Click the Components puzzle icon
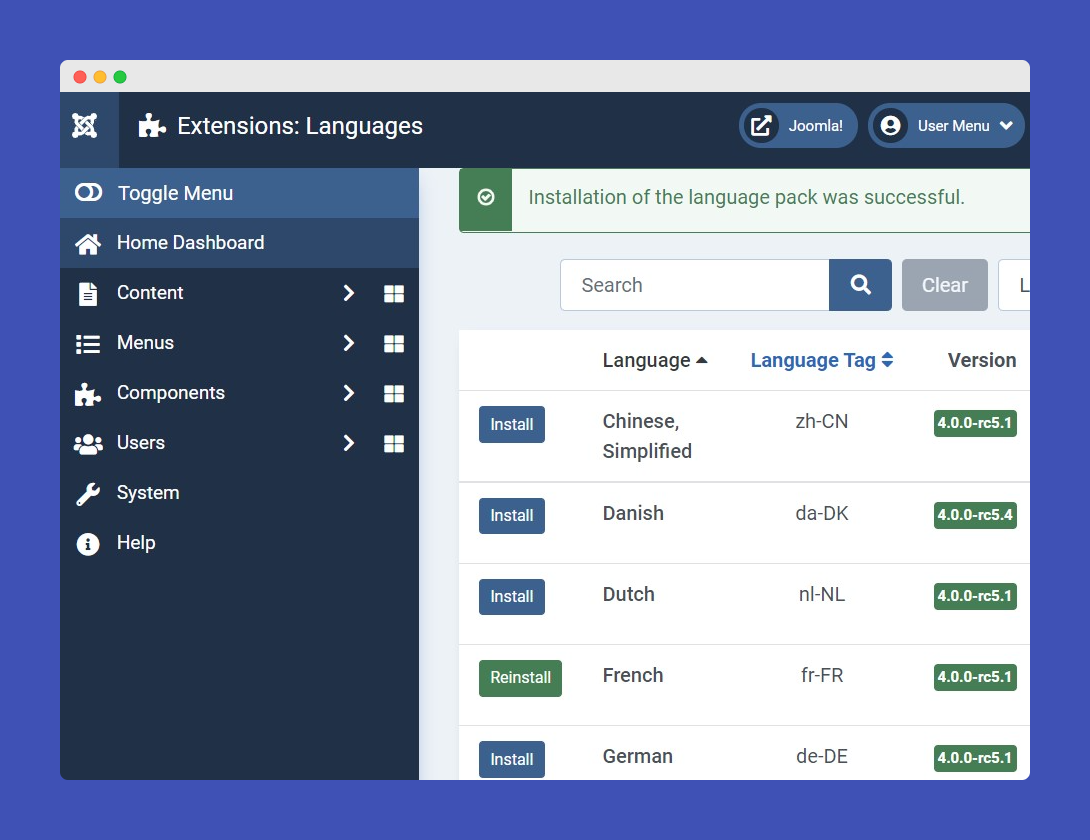The image size is (1090, 840). (88, 394)
